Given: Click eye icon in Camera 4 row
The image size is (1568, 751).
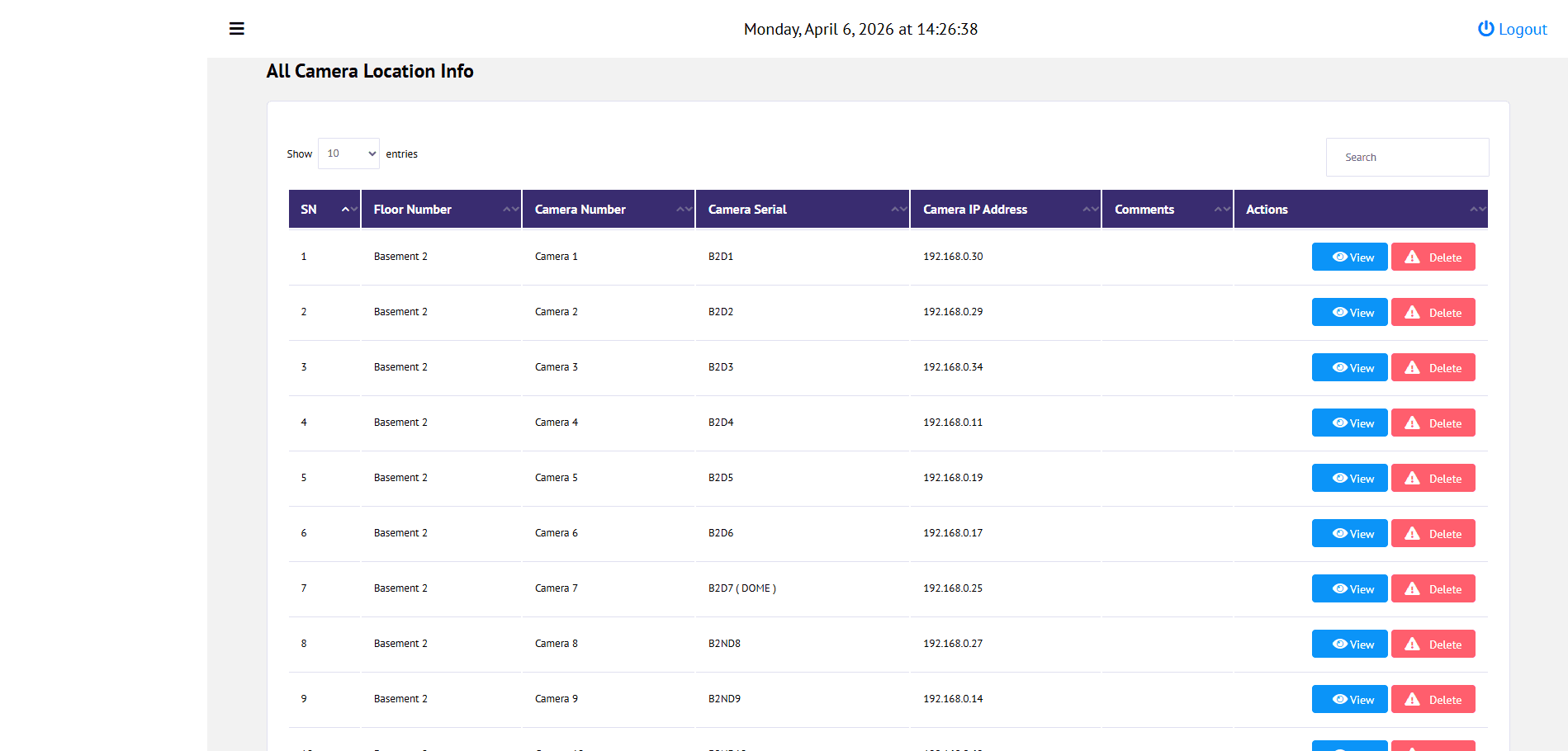Looking at the screenshot, I should click(1339, 423).
